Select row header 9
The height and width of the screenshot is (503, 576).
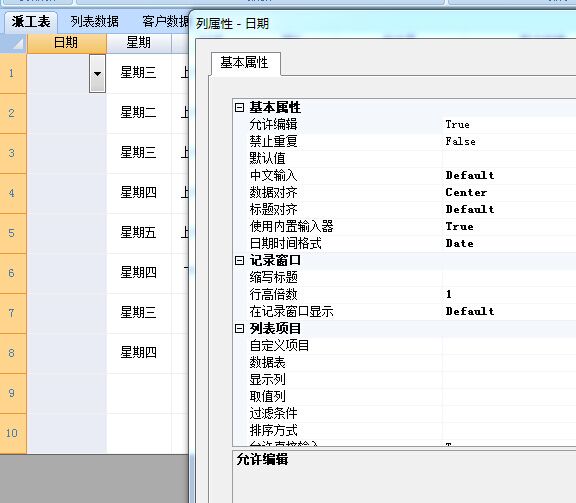tap(13, 394)
